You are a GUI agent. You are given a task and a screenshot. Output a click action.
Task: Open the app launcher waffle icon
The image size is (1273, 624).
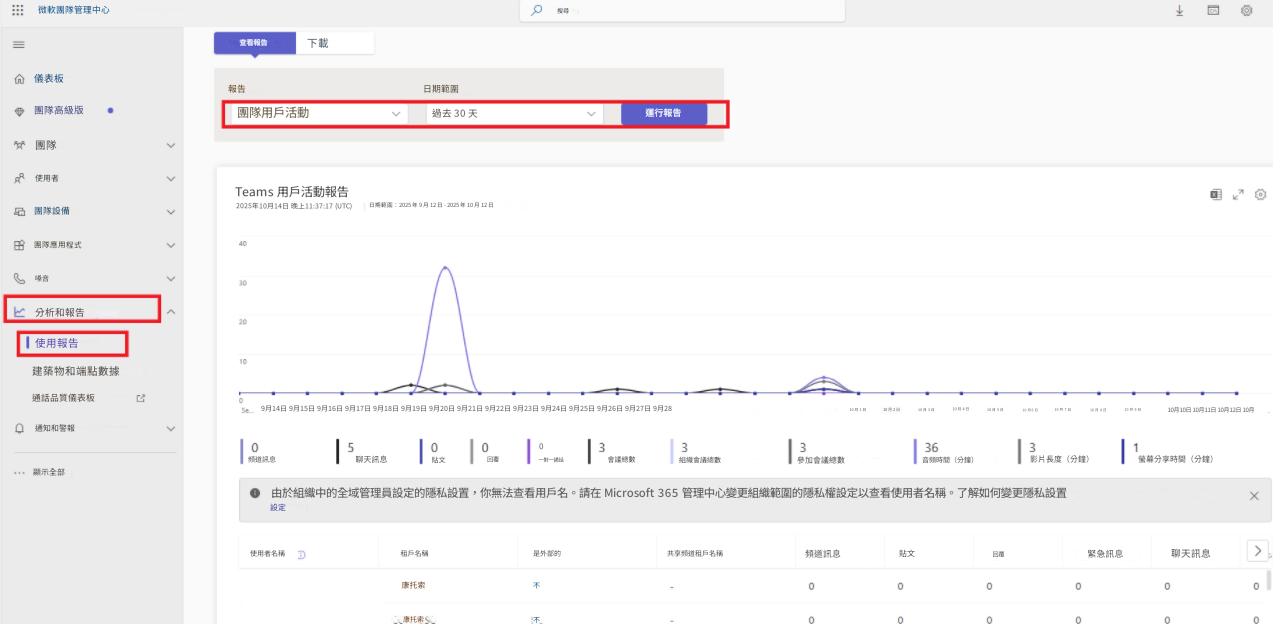tap(17, 10)
